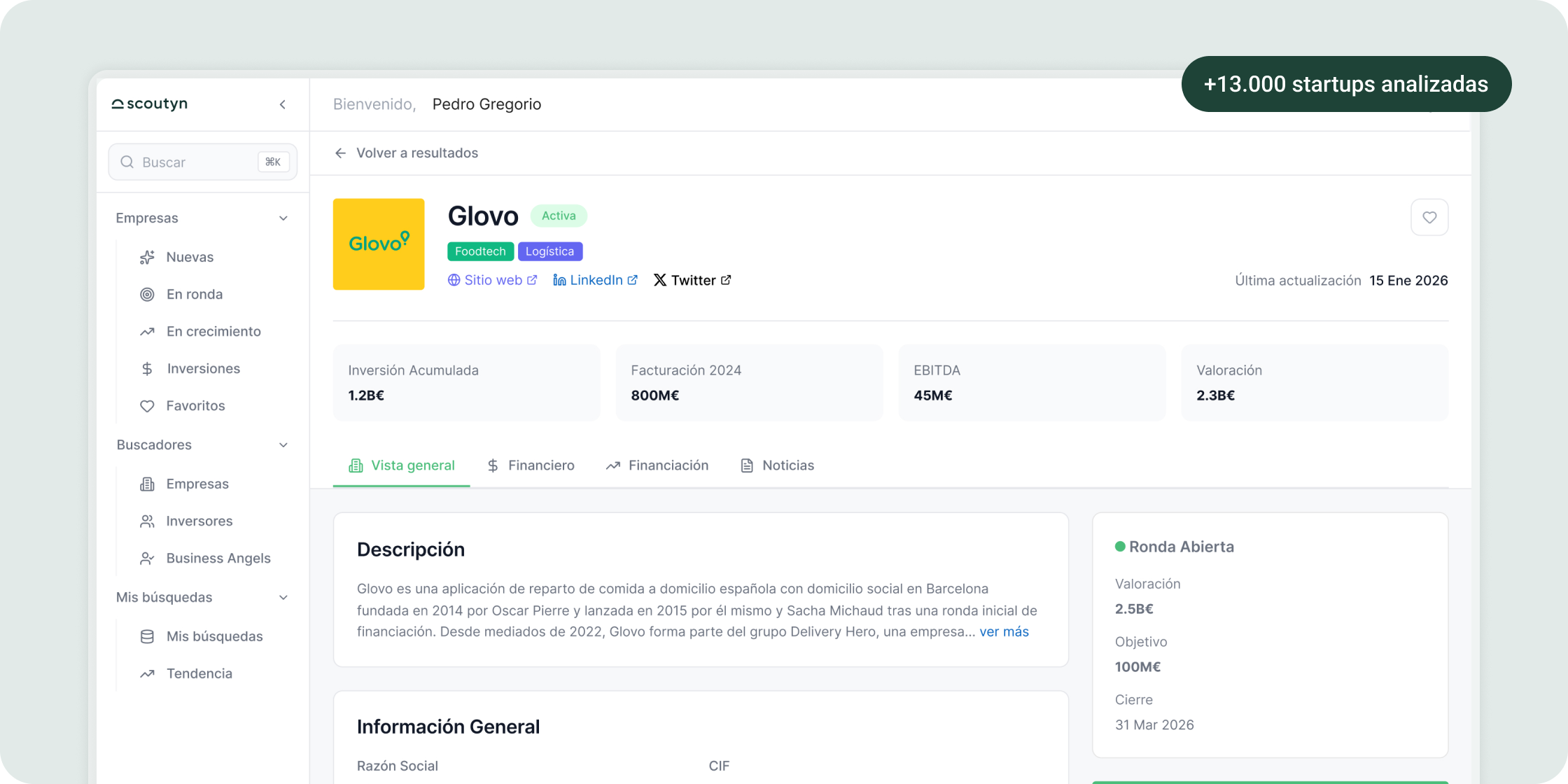Click the Objetivo 100M€ value

pyautogui.click(x=1137, y=667)
